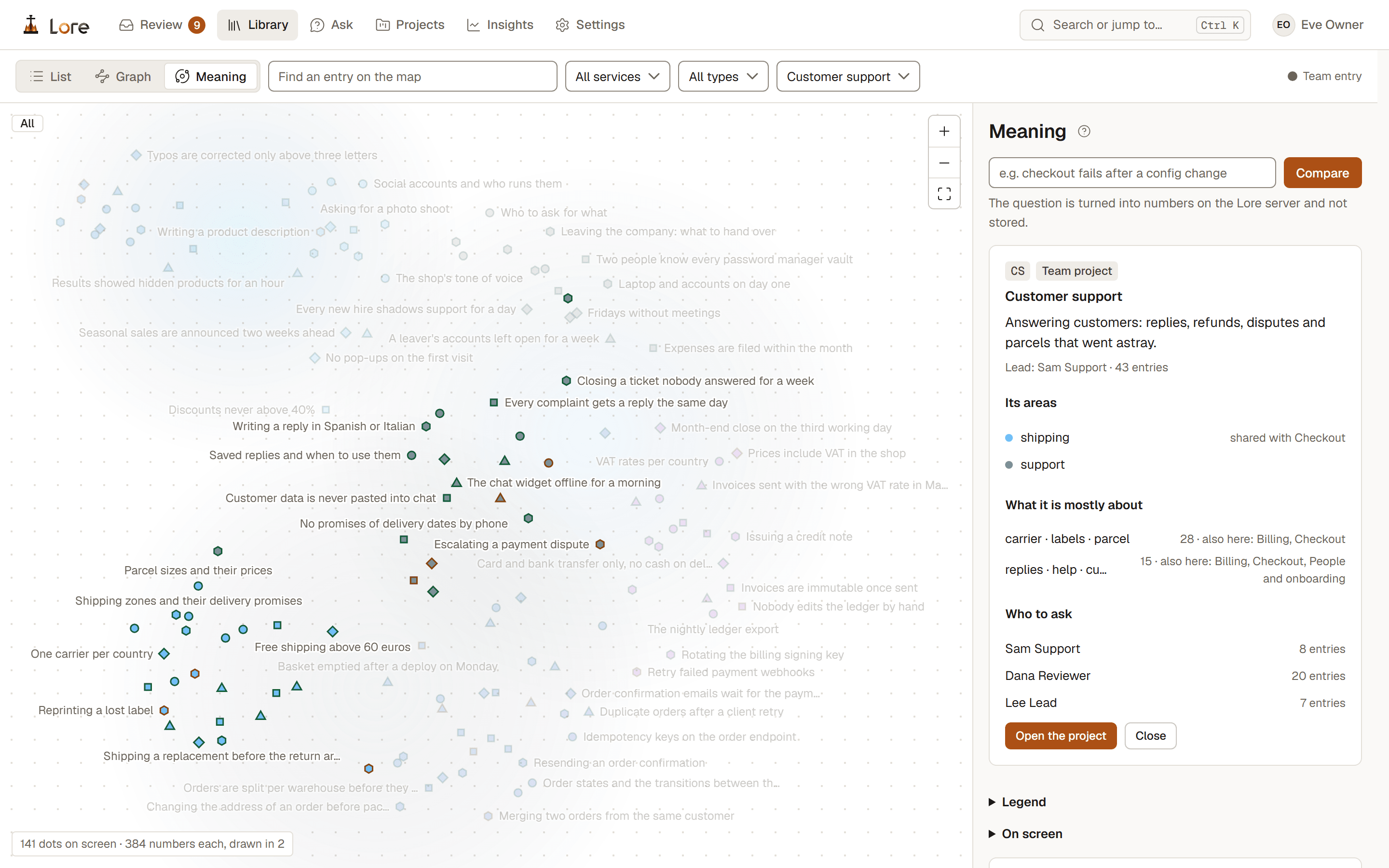Screen dimensions: 1389x868
Task: Click the Compare button
Action: click(x=1322, y=173)
